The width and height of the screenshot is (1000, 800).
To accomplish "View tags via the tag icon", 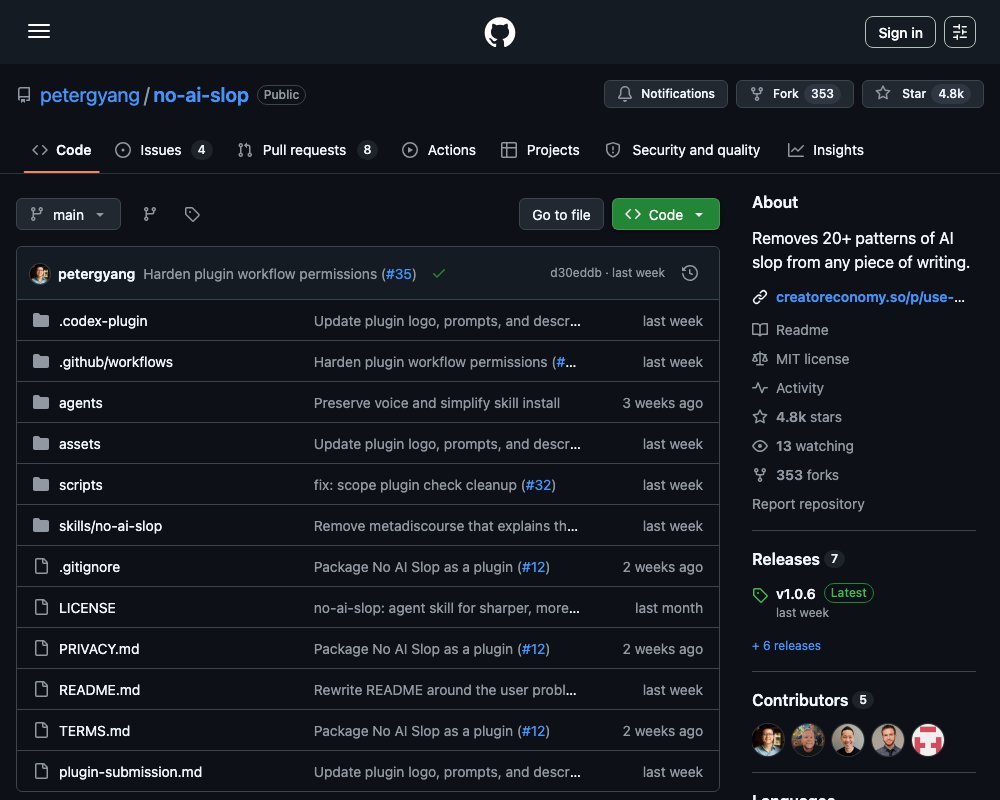I will pyautogui.click(x=192, y=214).
